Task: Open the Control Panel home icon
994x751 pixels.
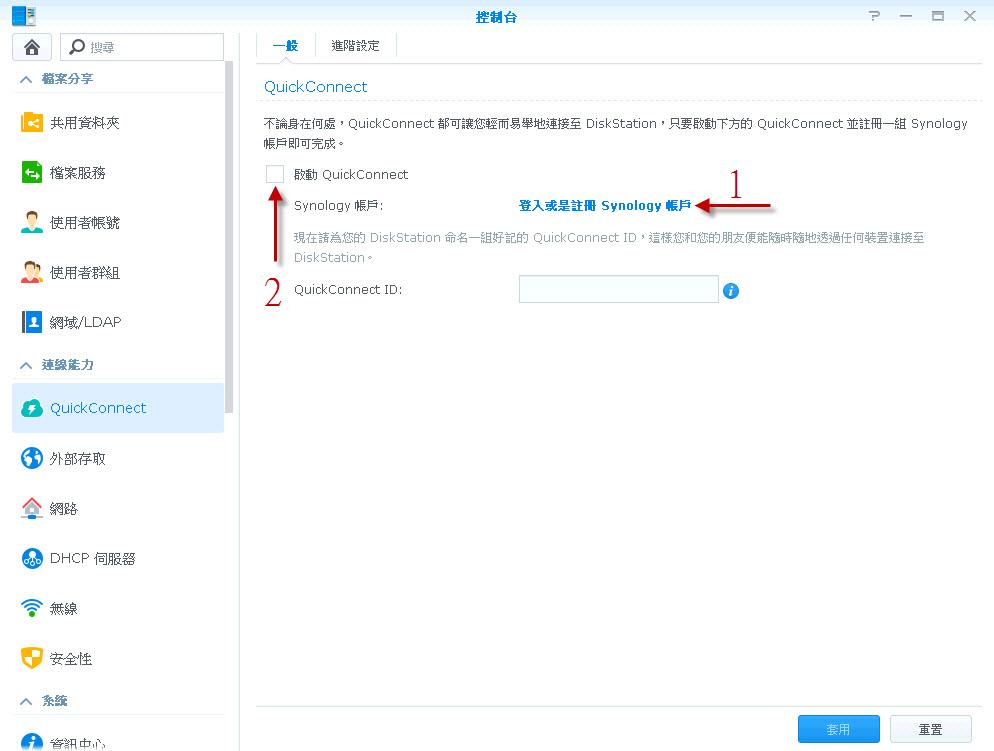Action: point(32,47)
